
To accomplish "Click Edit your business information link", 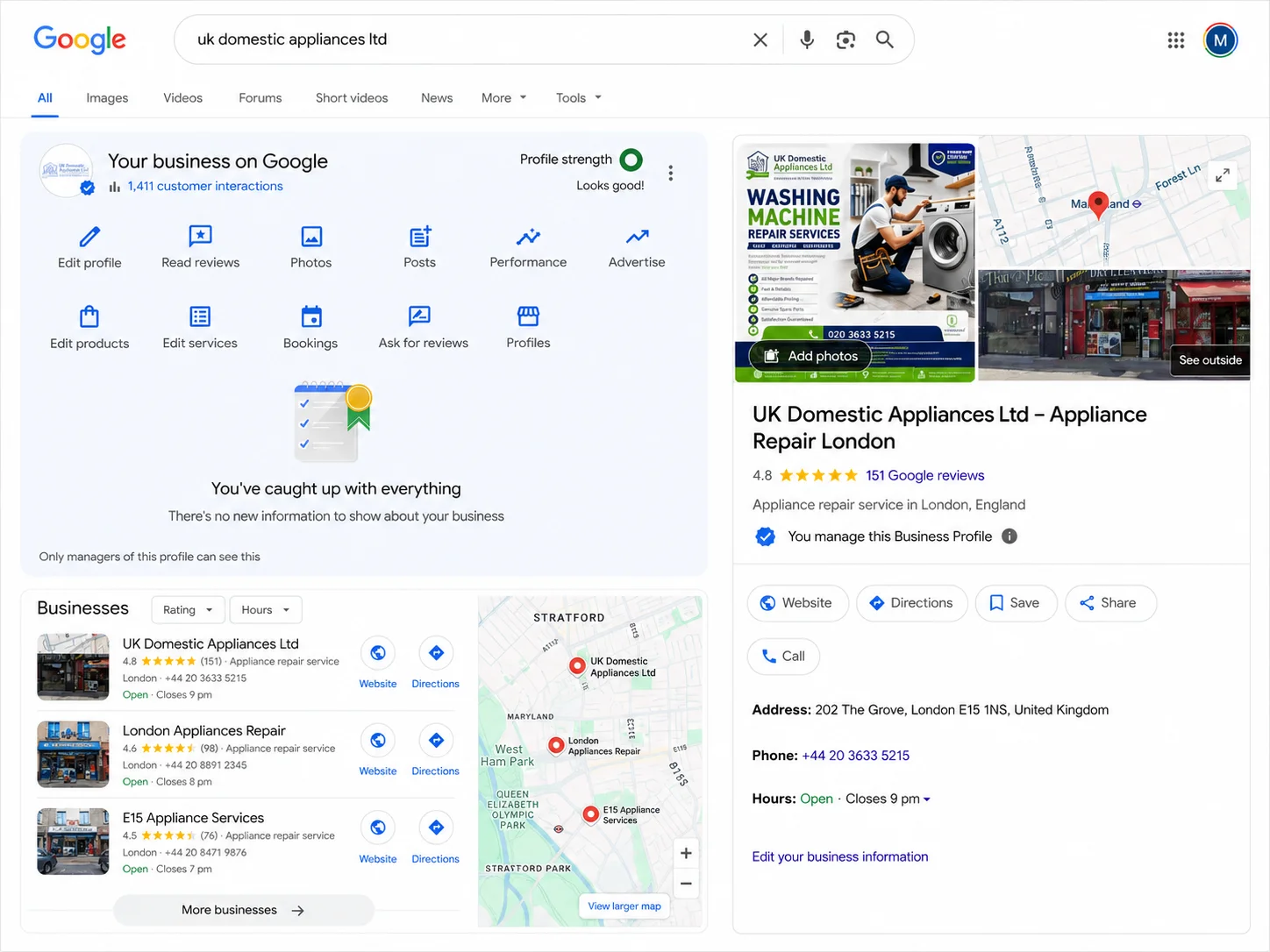I will (x=839, y=857).
